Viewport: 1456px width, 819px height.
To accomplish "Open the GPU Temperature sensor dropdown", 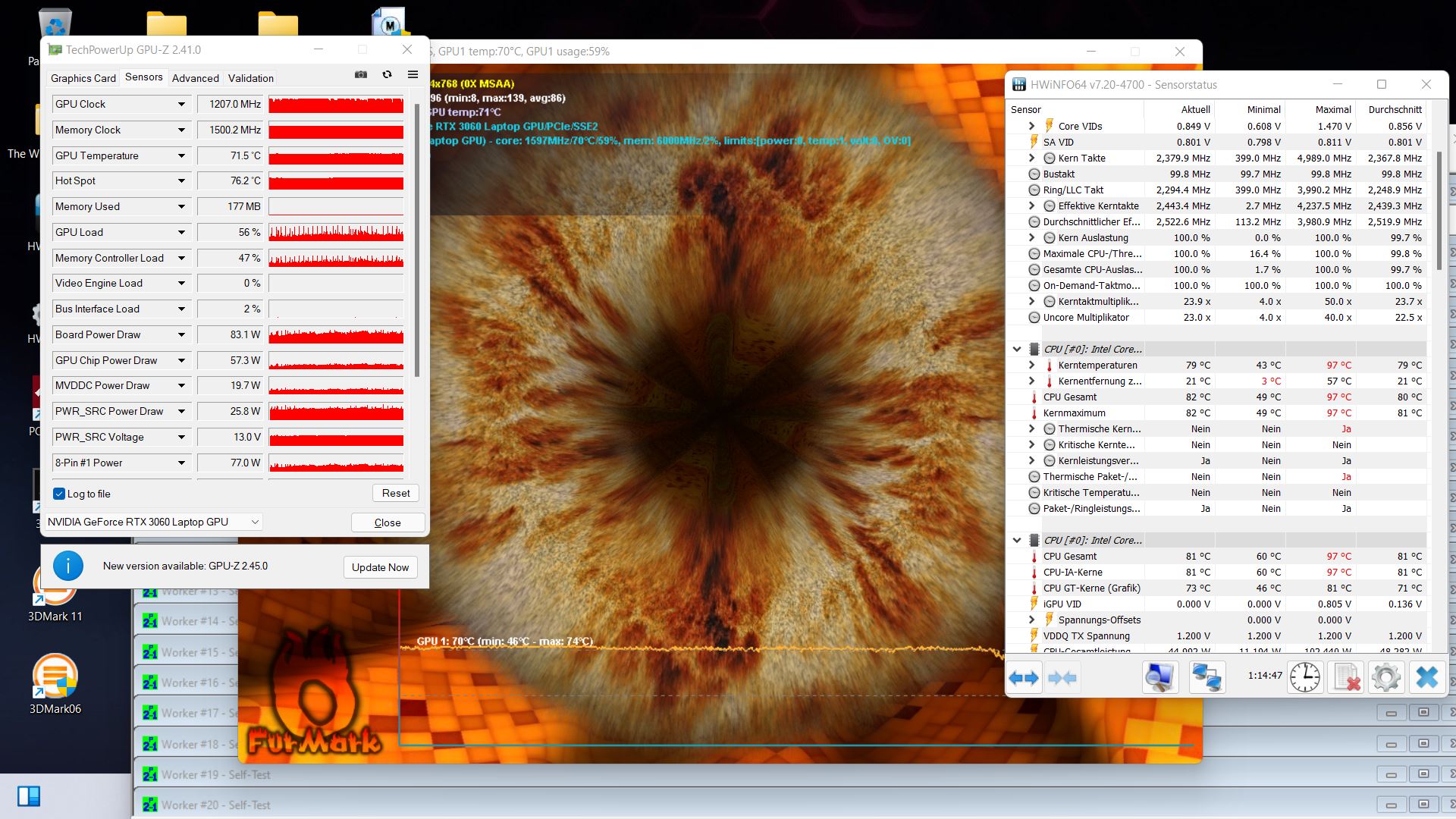I will (x=181, y=155).
